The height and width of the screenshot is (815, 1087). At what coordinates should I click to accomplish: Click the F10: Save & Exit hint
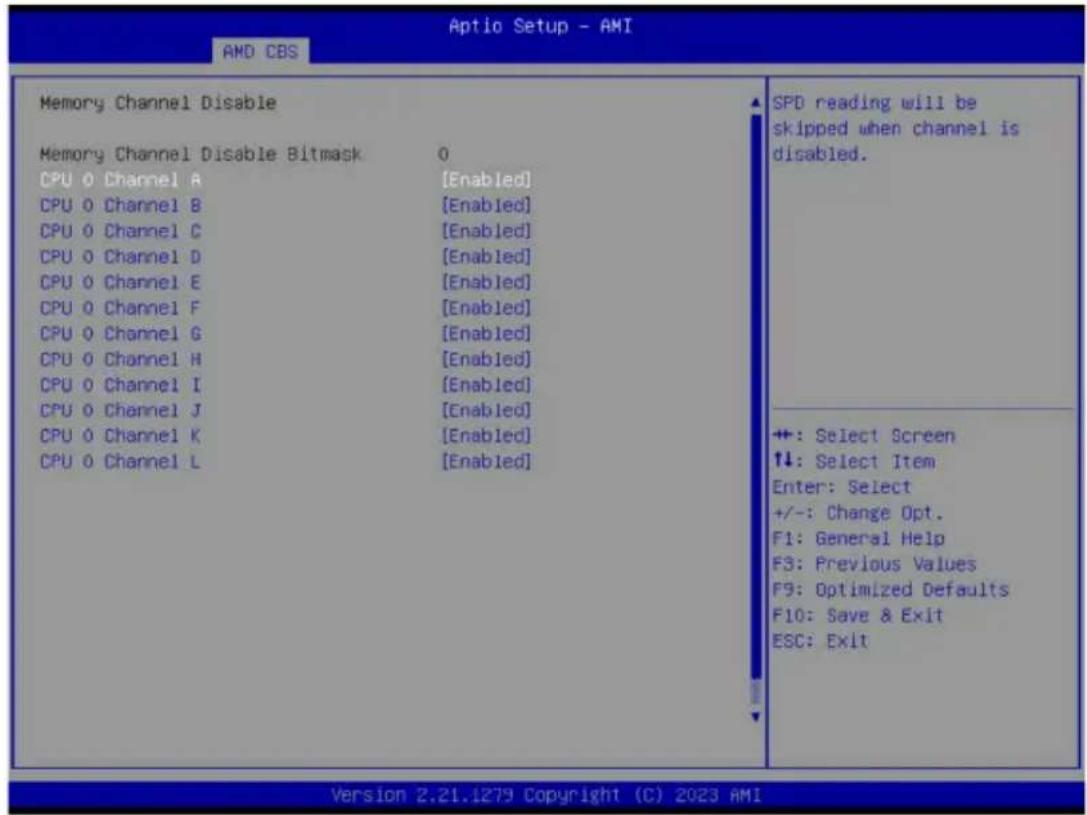(x=858, y=615)
